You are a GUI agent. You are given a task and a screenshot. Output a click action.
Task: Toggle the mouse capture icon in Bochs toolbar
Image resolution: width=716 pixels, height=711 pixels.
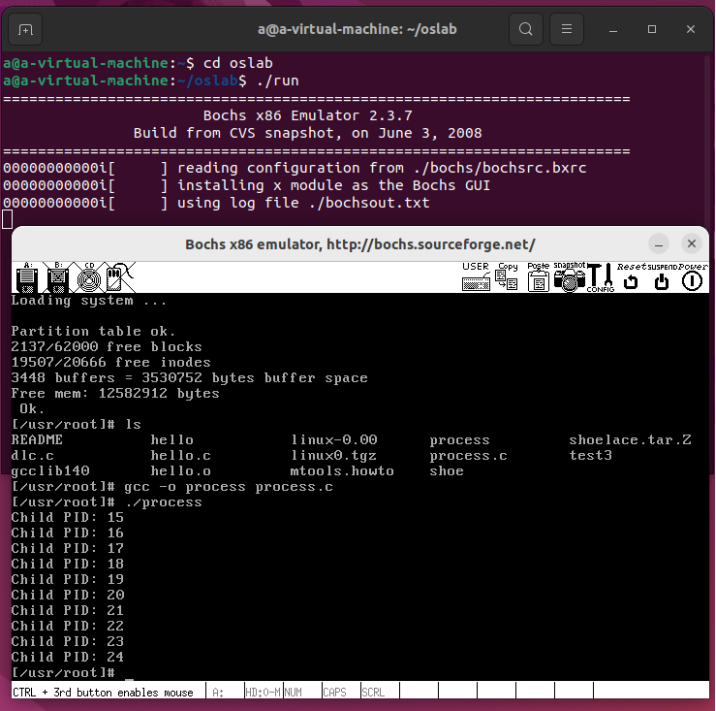coord(120,277)
